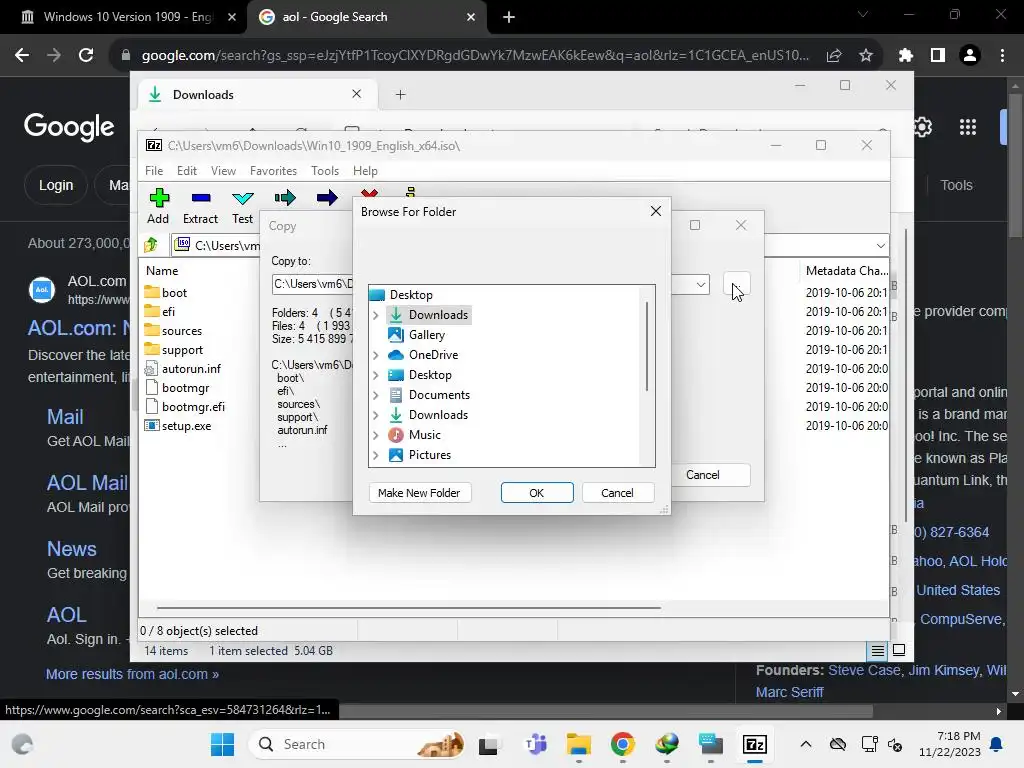
Task: Click the Metadata Changed column header
Action: point(846,270)
